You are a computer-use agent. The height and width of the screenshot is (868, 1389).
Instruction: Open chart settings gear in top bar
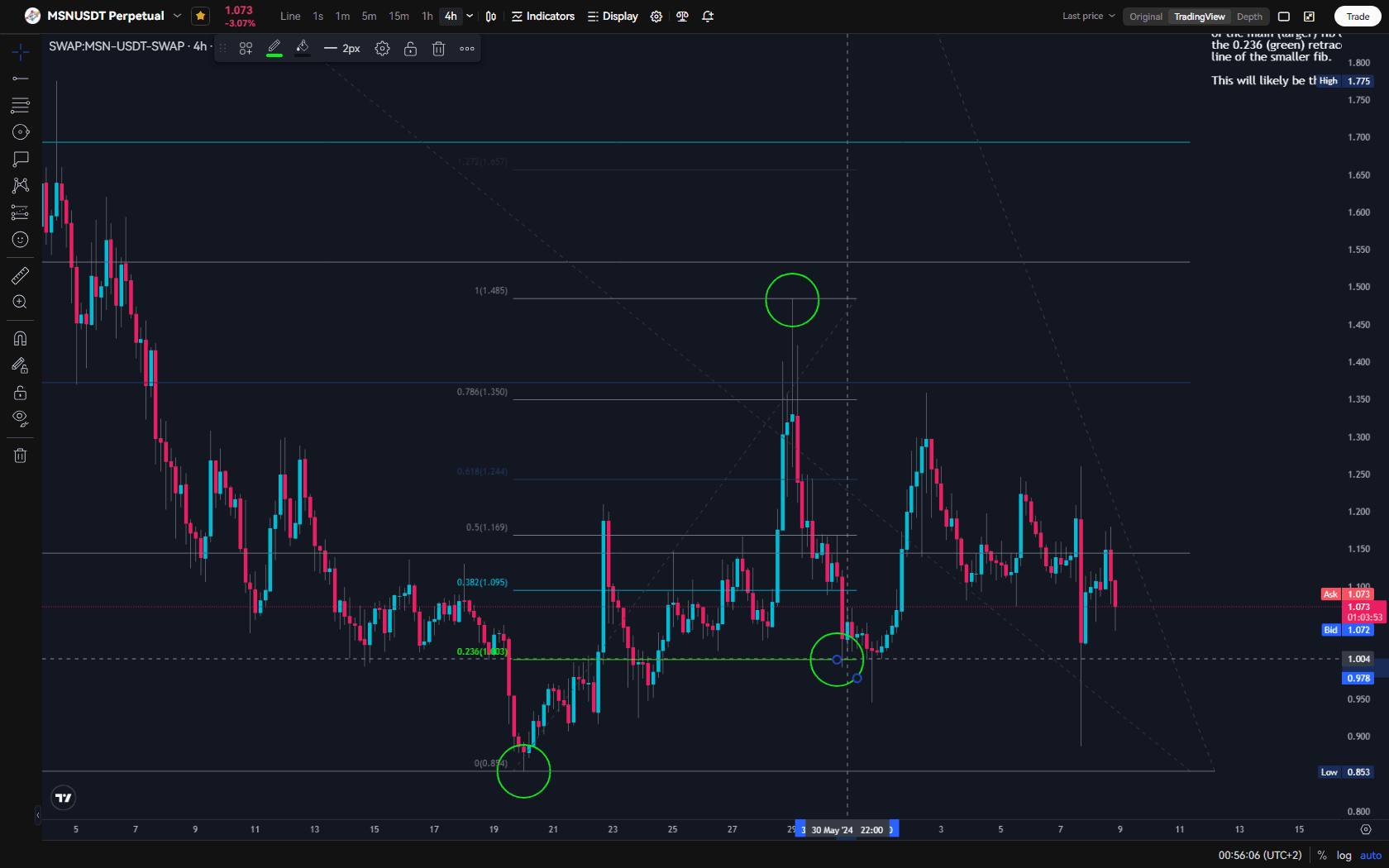(656, 17)
